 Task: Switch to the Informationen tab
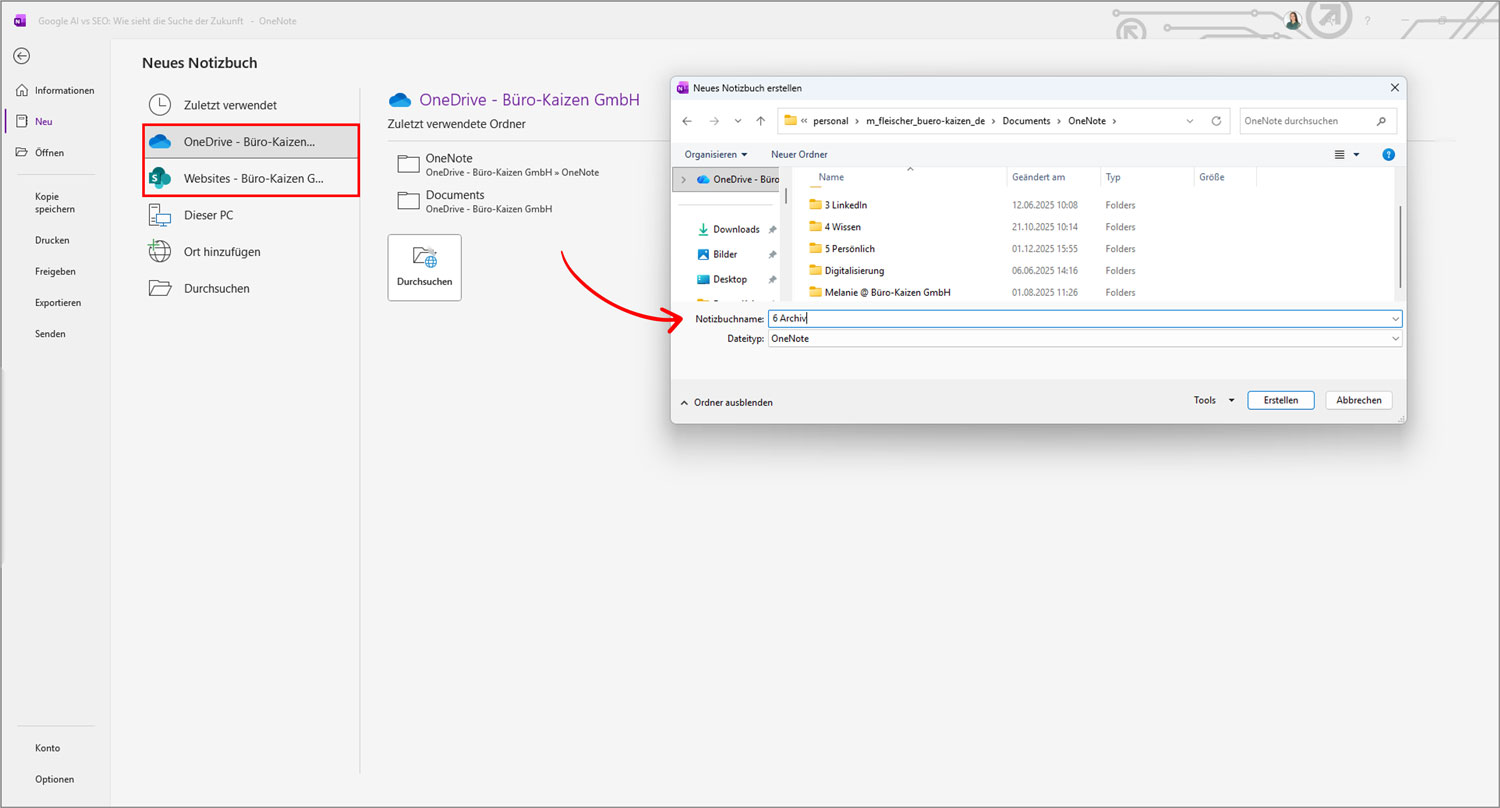(55, 90)
